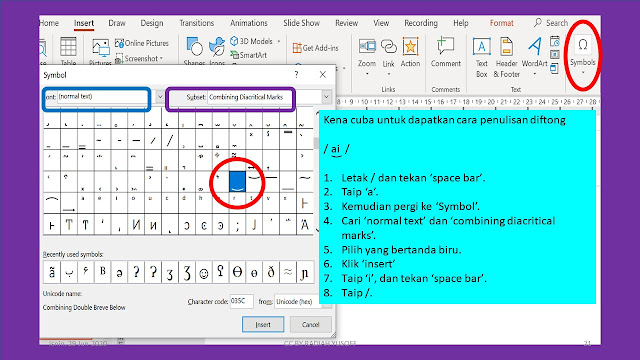Expand the Subset dropdown arrow
Viewport: 640px width, 360px height.
coord(327,97)
